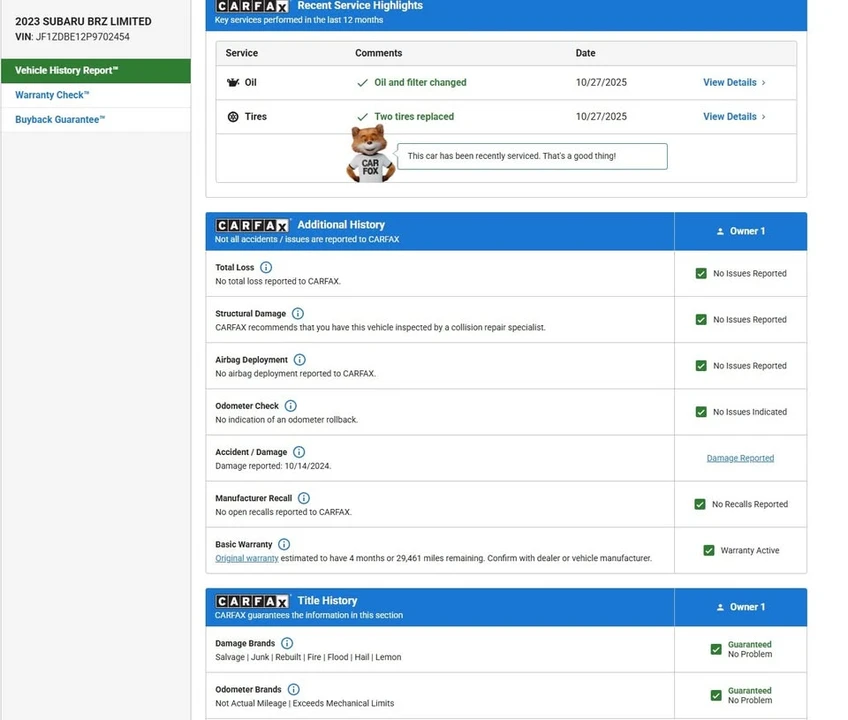Click the chevron next to Oil View Details
Screen dimensions: 848x720
click(764, 83)
